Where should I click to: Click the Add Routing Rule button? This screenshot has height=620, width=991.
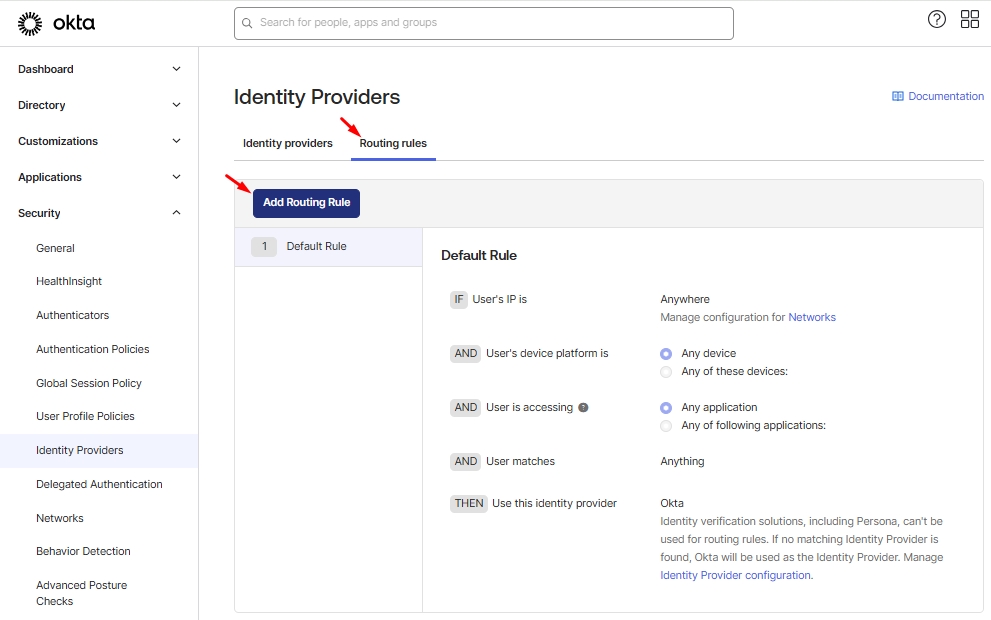[x=306, y=203]
